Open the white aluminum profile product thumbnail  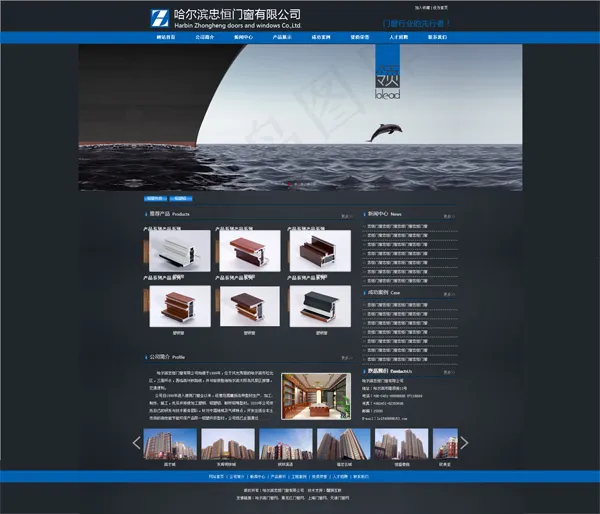click(180, 251)
